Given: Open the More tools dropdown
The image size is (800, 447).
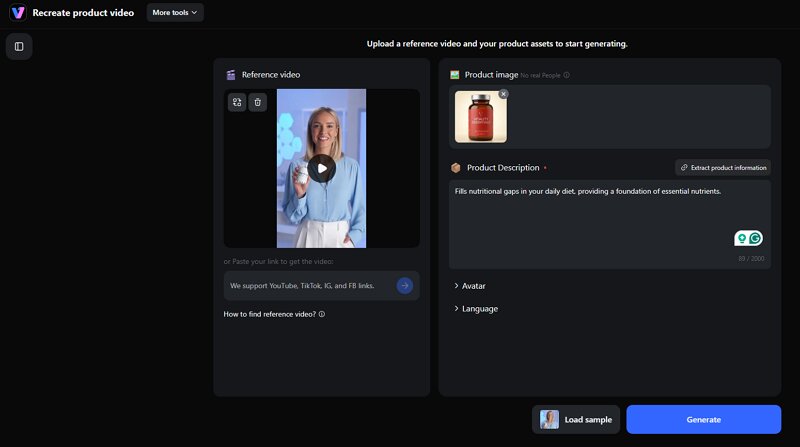Looking at the screenshot, I should (x=175, y=12).
